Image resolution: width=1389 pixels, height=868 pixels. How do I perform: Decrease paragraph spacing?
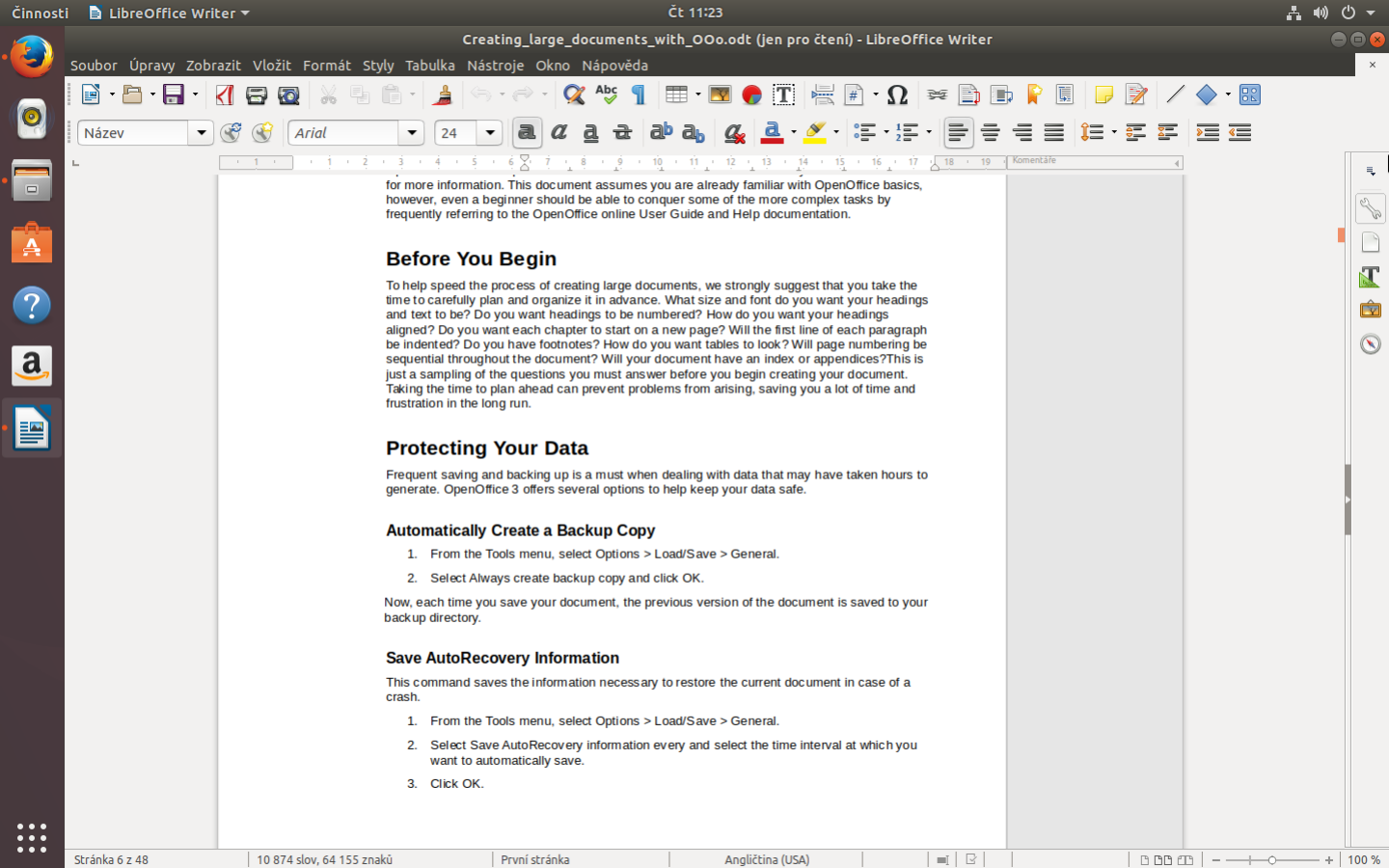[1167, 133]
